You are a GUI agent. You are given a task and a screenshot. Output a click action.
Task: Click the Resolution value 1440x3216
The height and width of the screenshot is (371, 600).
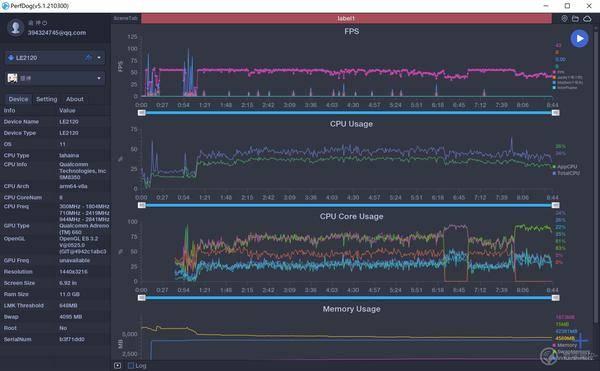(x=73, y=272)
